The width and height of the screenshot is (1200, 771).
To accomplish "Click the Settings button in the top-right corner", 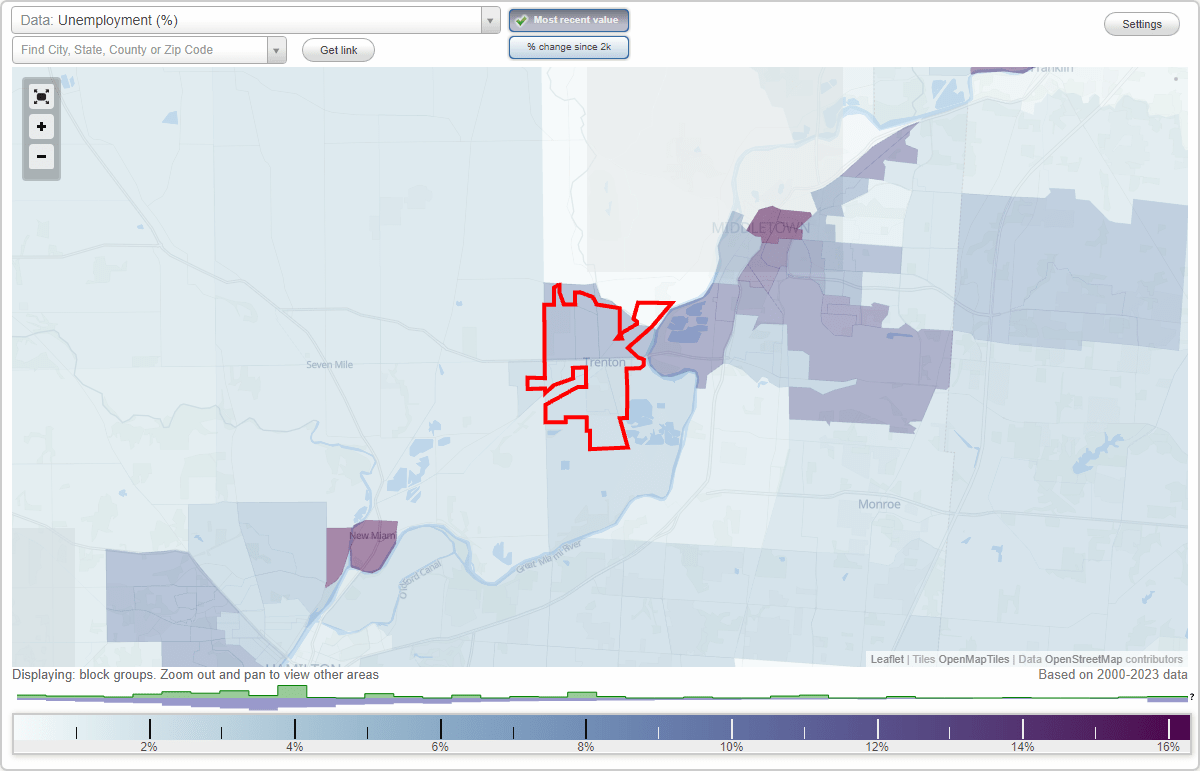I will [1141, 24].
